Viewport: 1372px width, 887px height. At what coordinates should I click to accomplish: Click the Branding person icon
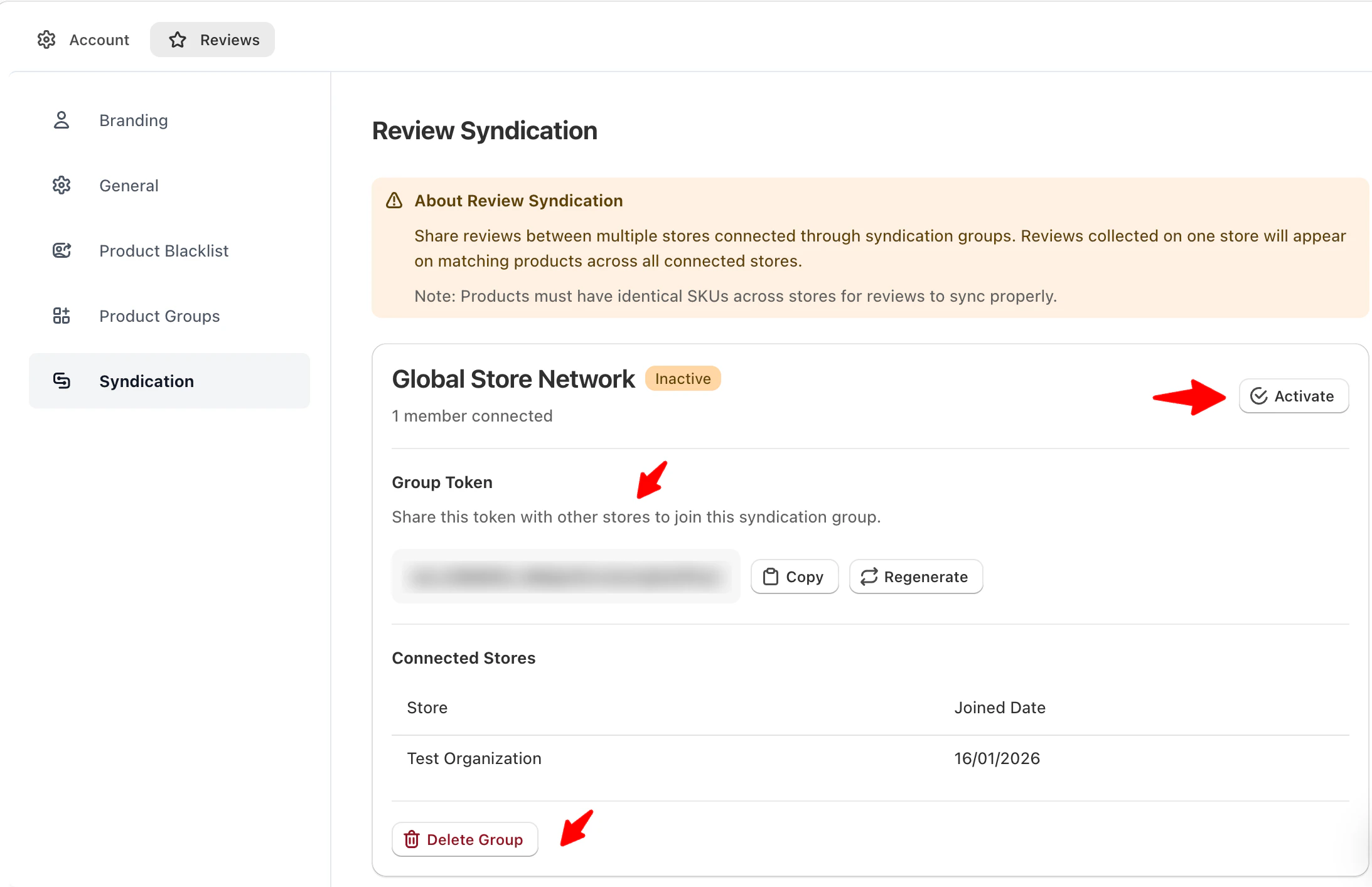[62, 120]
